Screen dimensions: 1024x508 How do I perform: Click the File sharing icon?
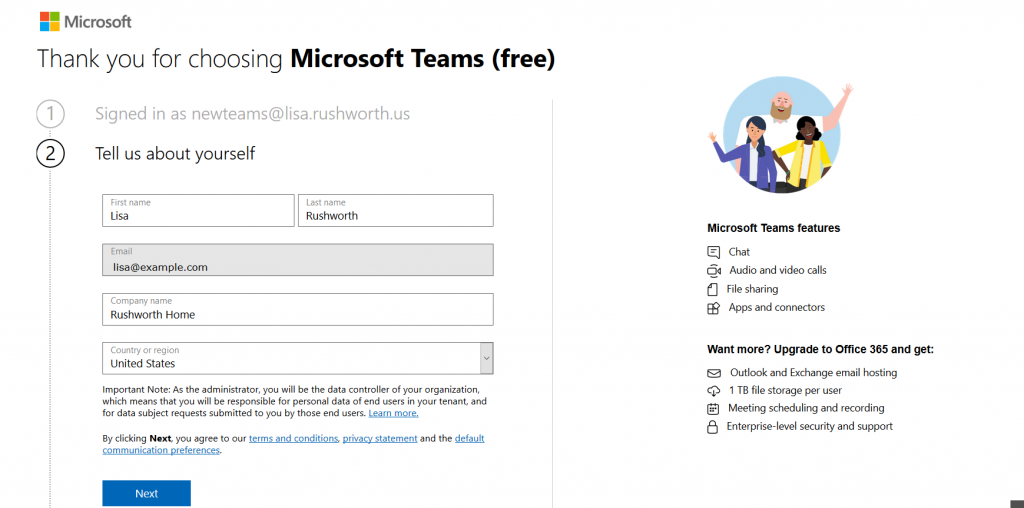pos(712,289)
